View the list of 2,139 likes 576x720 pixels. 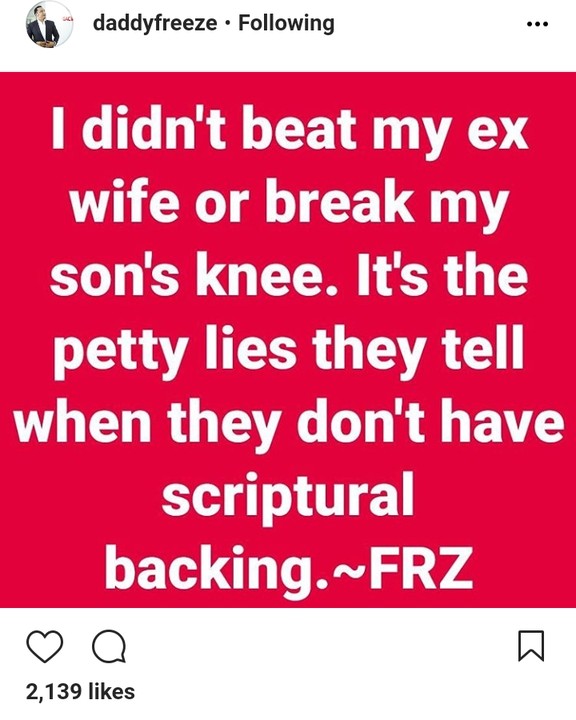point(80,692)
